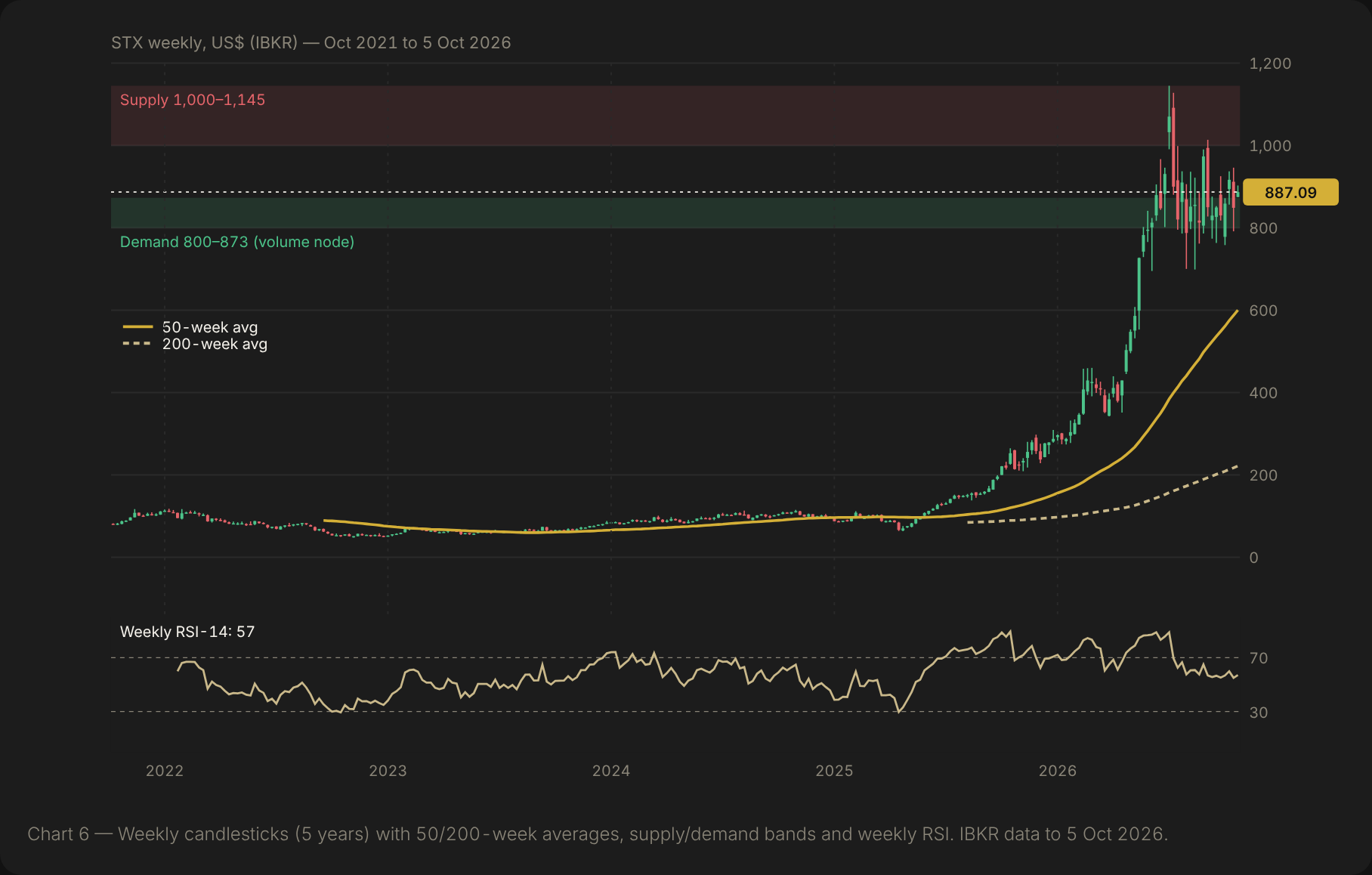Click the 2025 year label on time axis
This screenshot has width=1372, height=875.
click(834, 771)
